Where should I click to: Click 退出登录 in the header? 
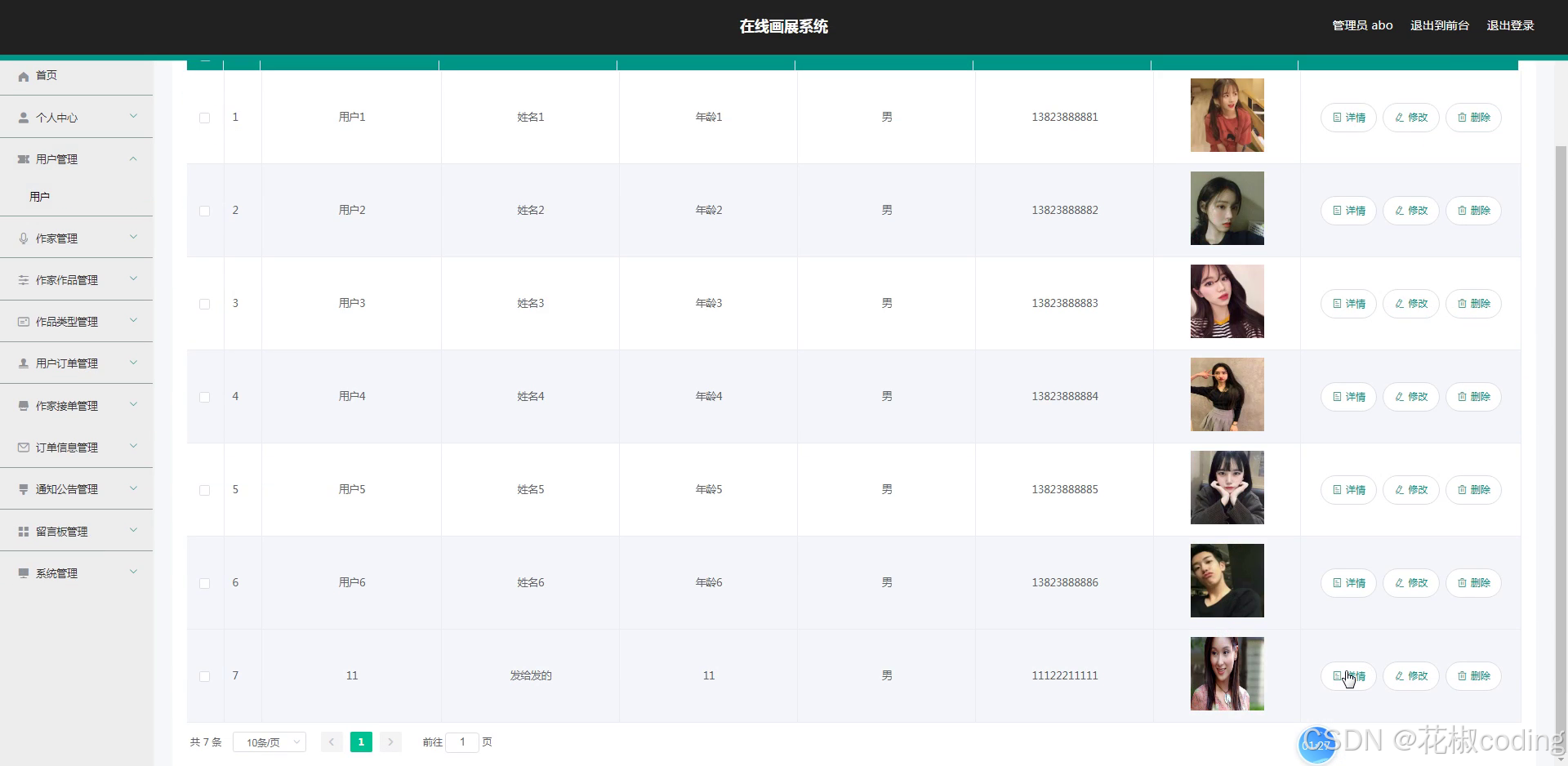1510,25
